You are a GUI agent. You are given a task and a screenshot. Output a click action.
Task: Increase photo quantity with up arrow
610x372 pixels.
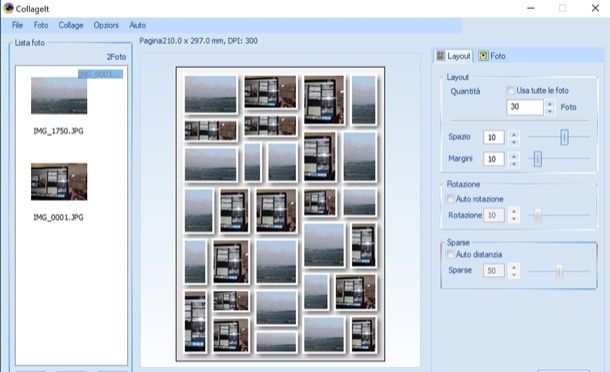(x=550, y=104)
